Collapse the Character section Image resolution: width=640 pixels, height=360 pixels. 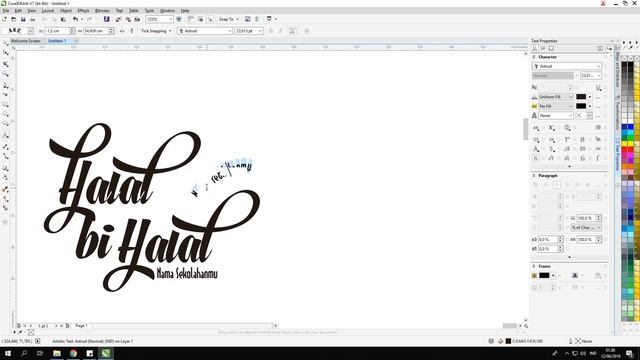pos(534,57)
